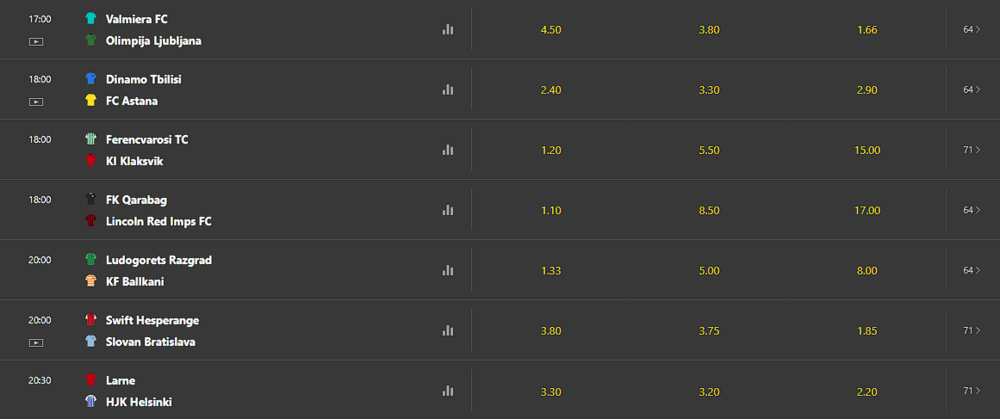Click live stream icon for Dinamo Tbilisi match
The width and height of the screenshot is (1000, 419).
click(36, 101)
